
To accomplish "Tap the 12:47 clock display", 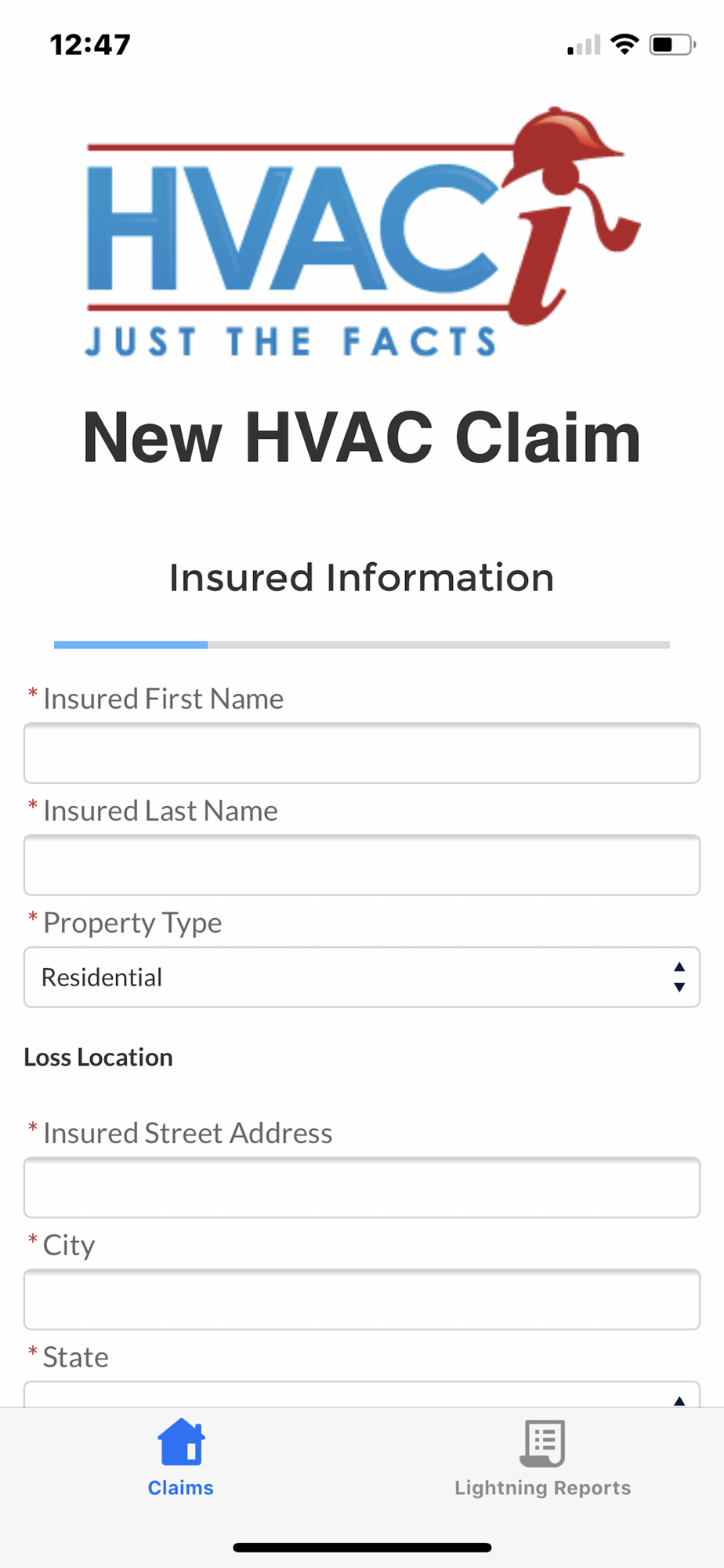I will (90, 45).
